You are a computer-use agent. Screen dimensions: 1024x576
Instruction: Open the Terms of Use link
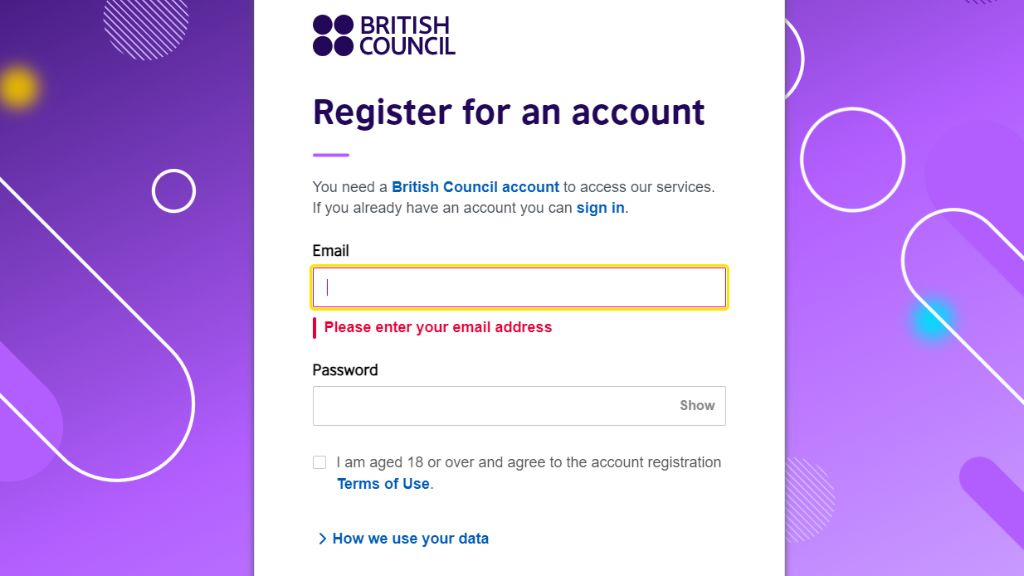pos(383,484)
